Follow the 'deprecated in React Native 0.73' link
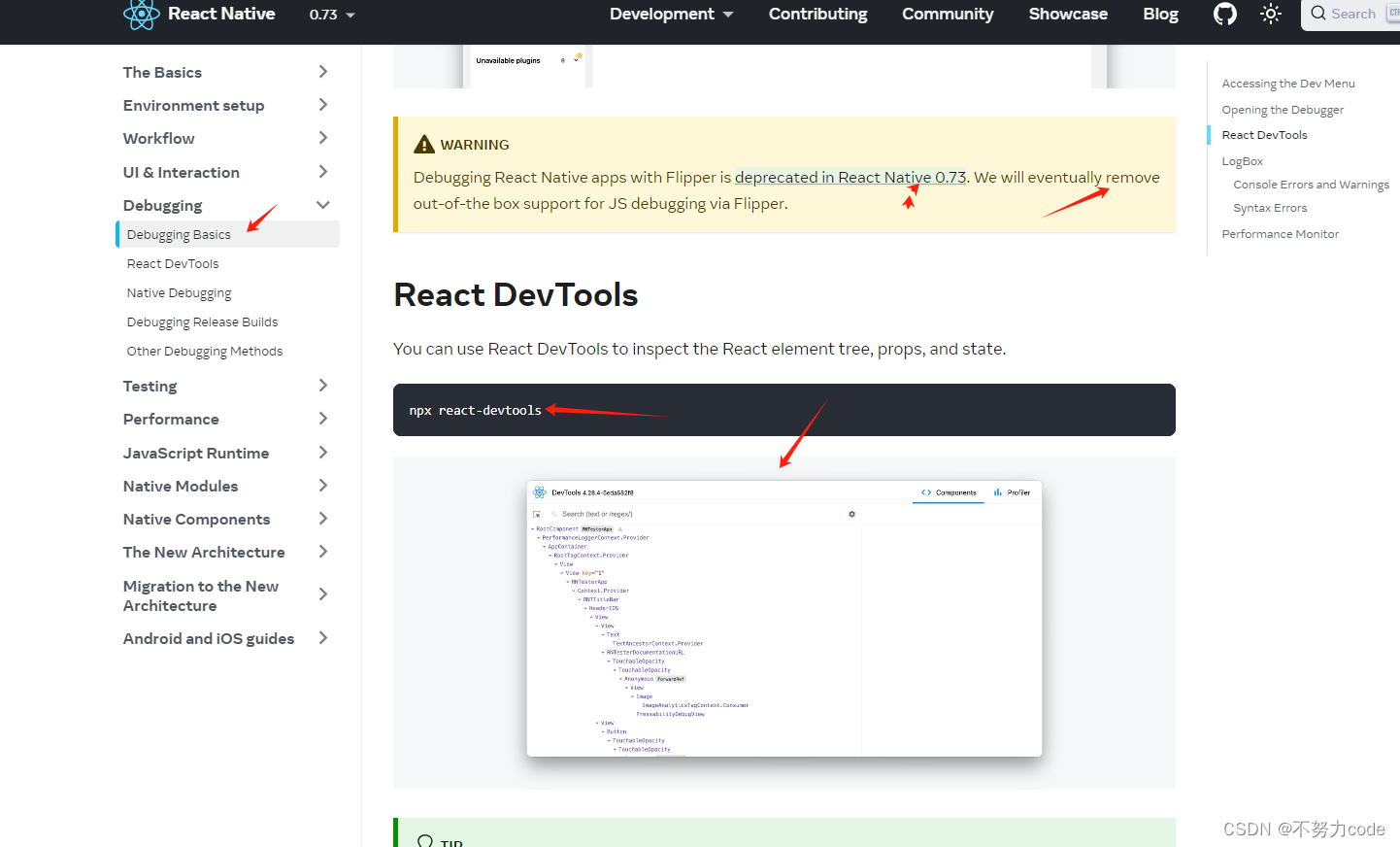 850,177
